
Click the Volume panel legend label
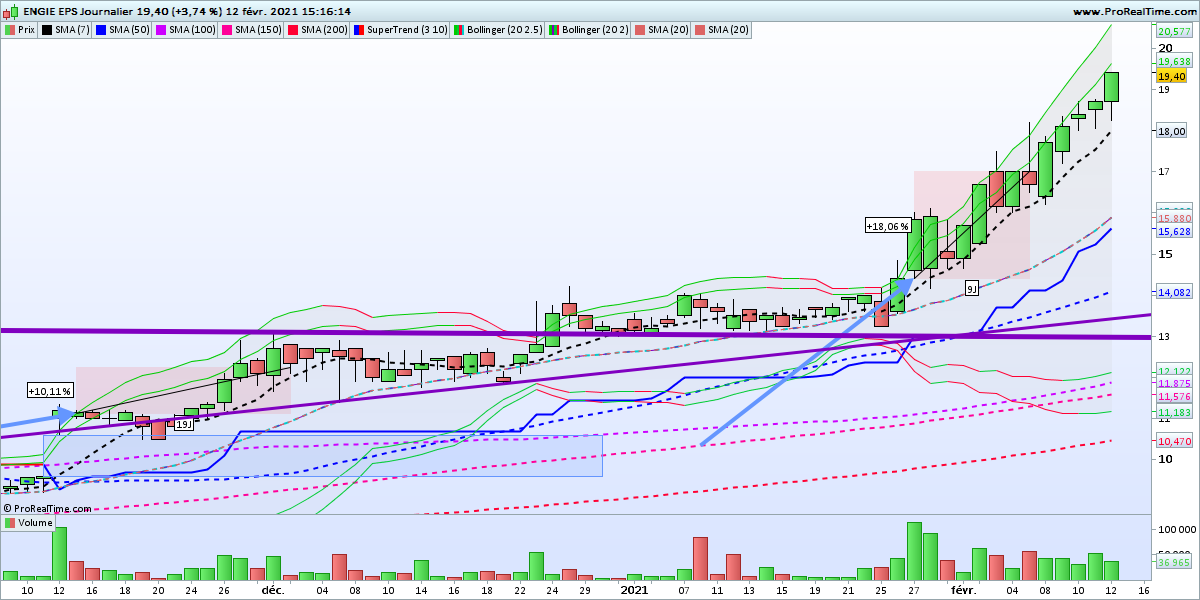click(x=28, y=523)
